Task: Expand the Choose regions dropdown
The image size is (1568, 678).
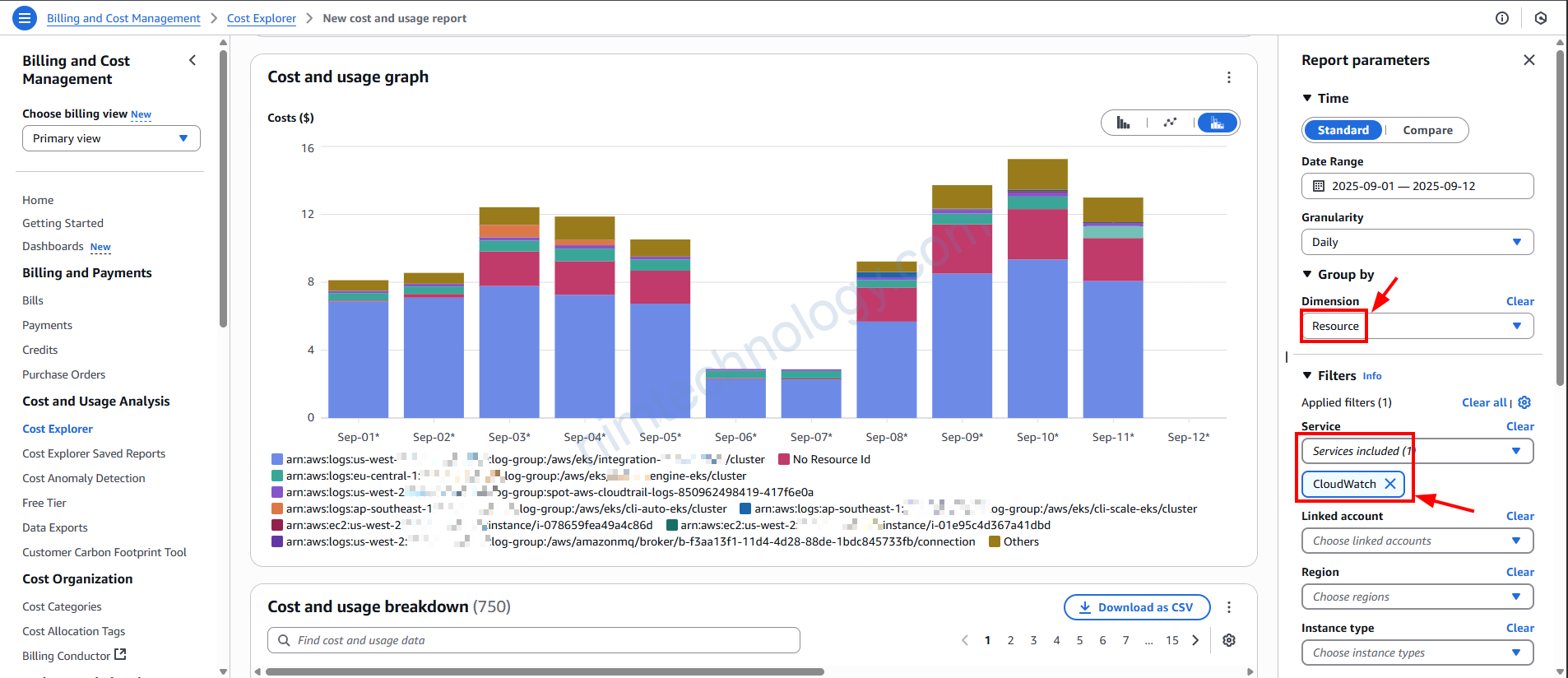Action: (x=1417, y=597)
